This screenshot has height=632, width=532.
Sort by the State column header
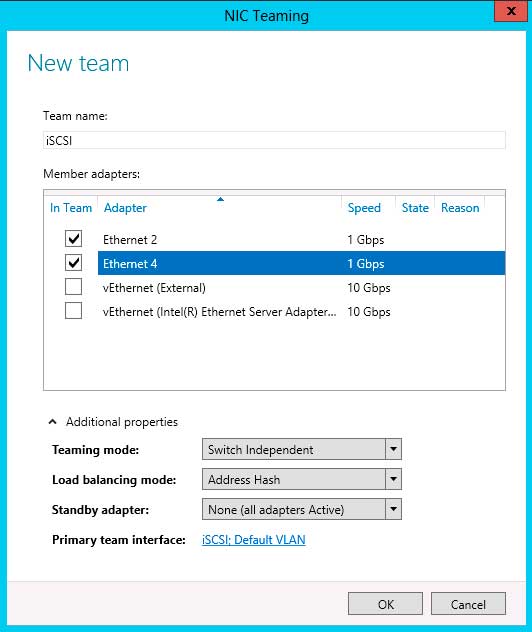click(415, 208)
